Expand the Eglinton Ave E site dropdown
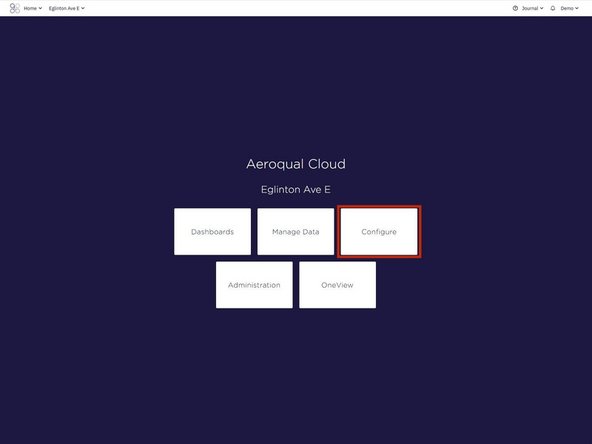Screen dimensions: 592x444 (67, 8)
